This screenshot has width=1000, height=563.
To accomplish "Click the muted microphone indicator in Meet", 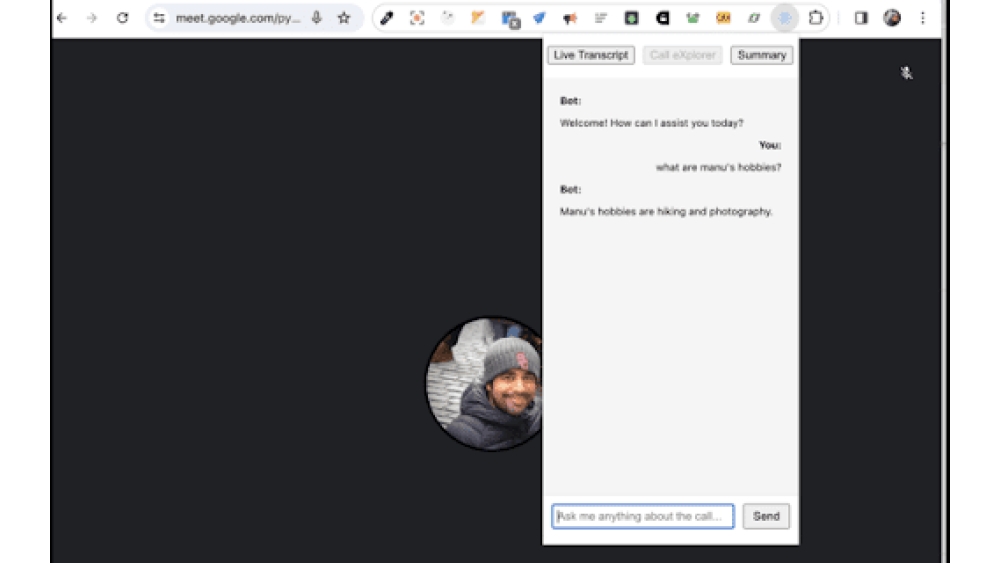I will point(906,73).
